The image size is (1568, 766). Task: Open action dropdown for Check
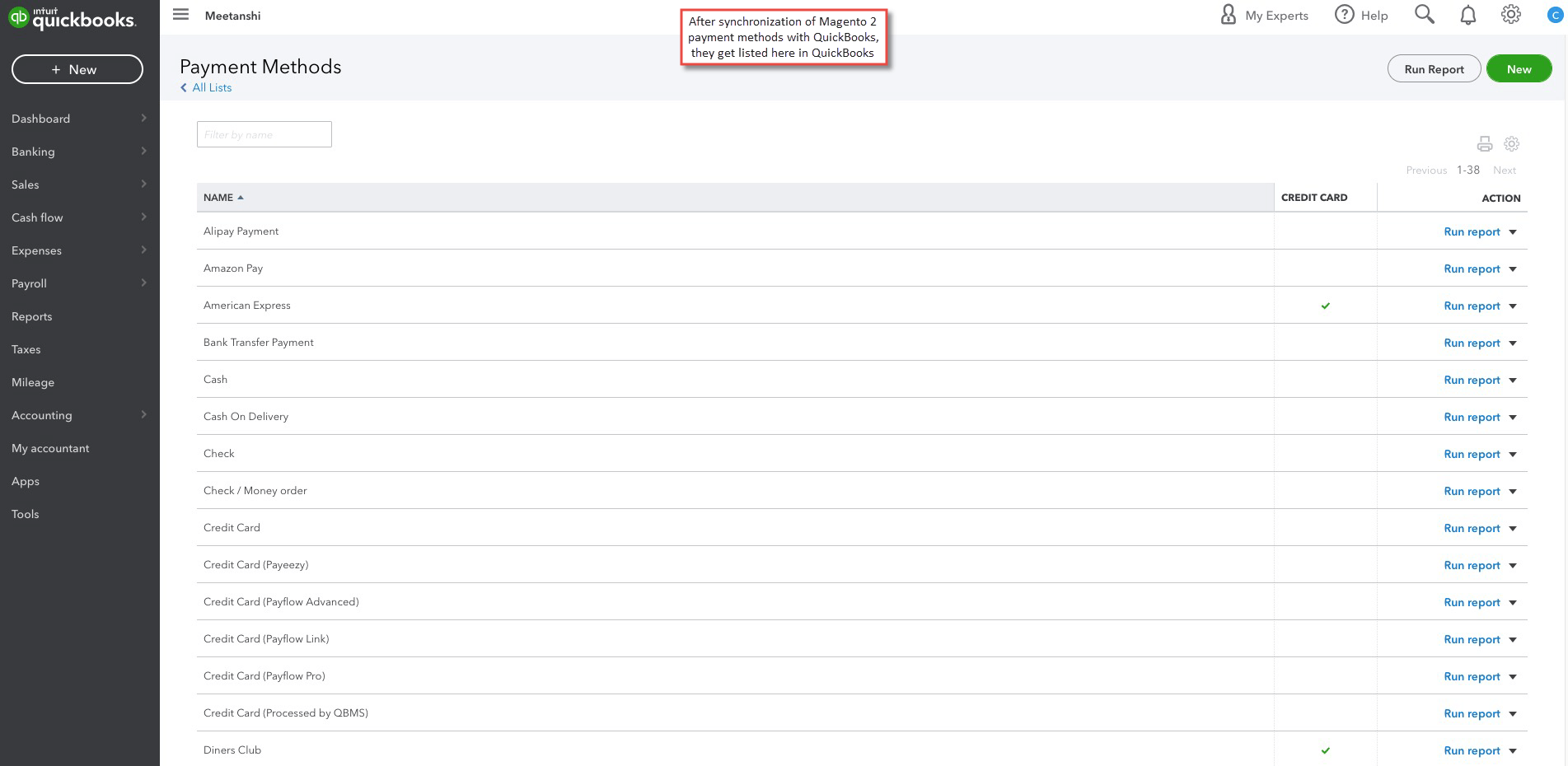coord(1513,455)
